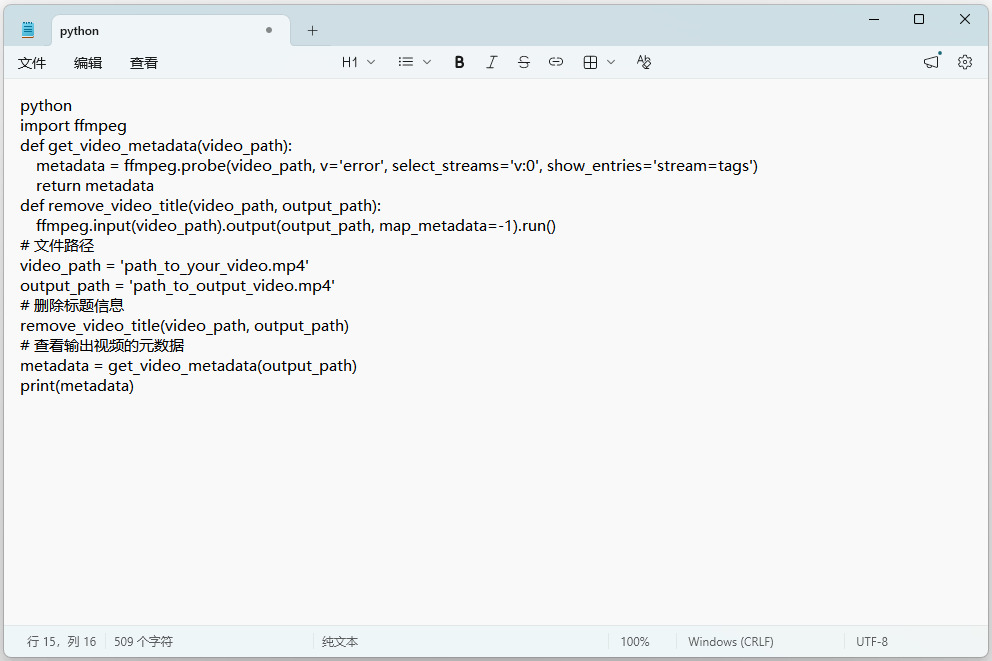The height and width of the screenshot is (661, 992).
Task: Open the 100% zoom level control
Action: tap(635, 641)
